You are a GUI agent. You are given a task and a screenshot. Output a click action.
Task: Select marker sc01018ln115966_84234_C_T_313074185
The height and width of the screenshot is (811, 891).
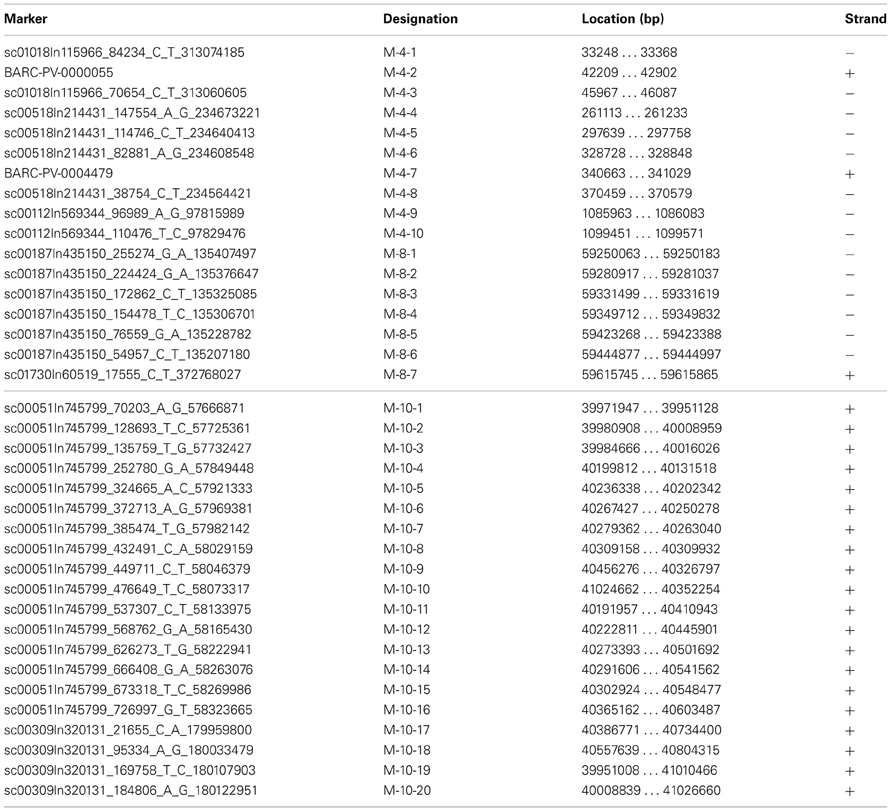click(x=124, y=52)
